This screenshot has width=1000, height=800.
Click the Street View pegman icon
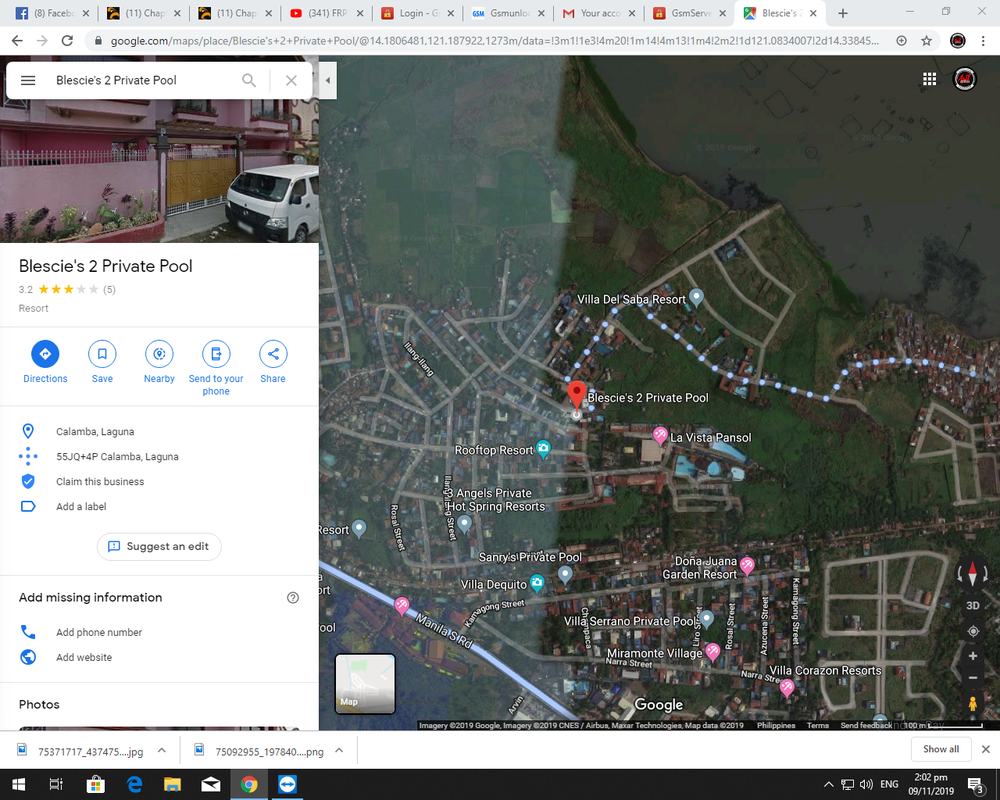point(973,704)
